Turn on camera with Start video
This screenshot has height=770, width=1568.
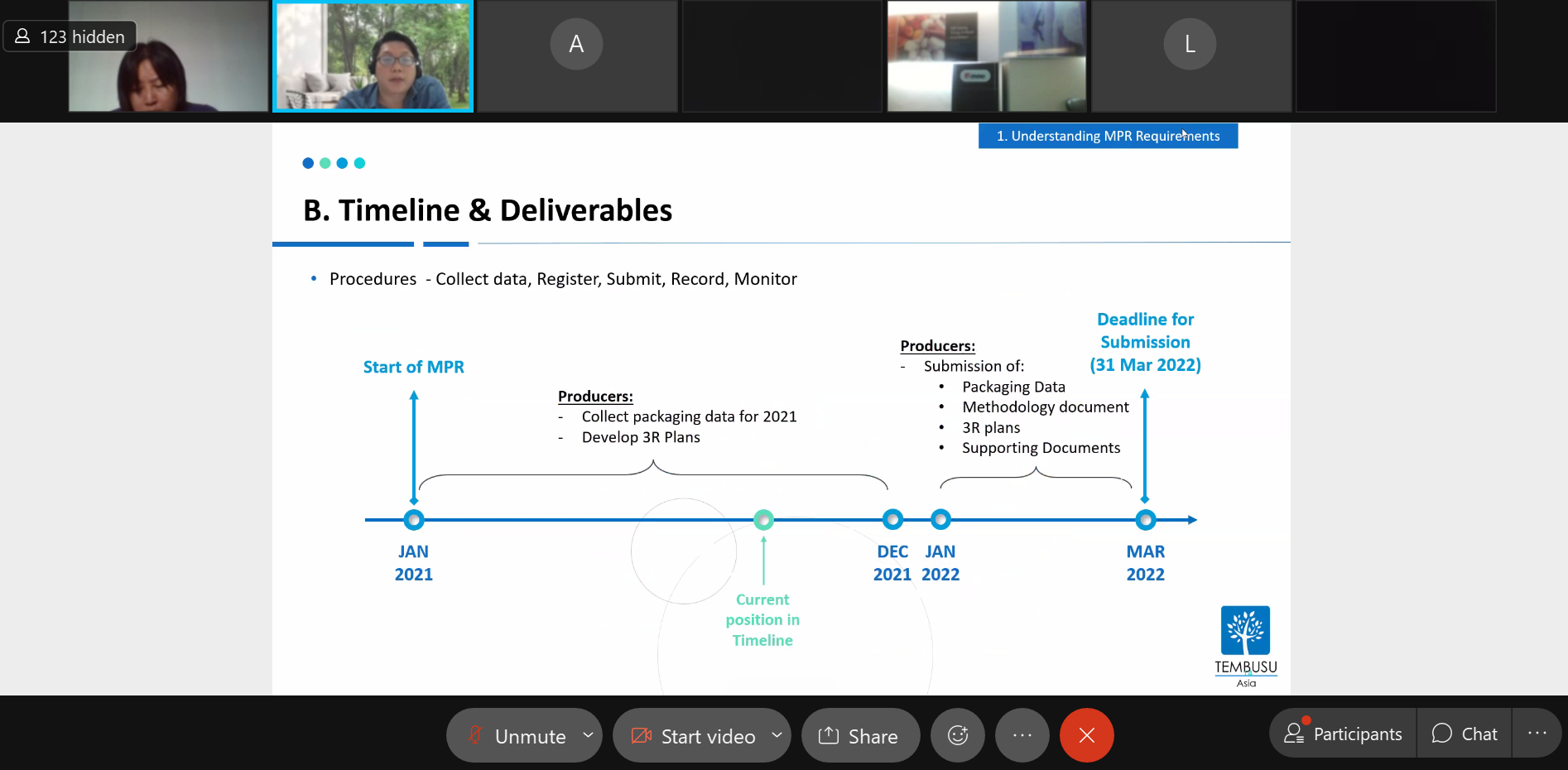pos(694,735)
